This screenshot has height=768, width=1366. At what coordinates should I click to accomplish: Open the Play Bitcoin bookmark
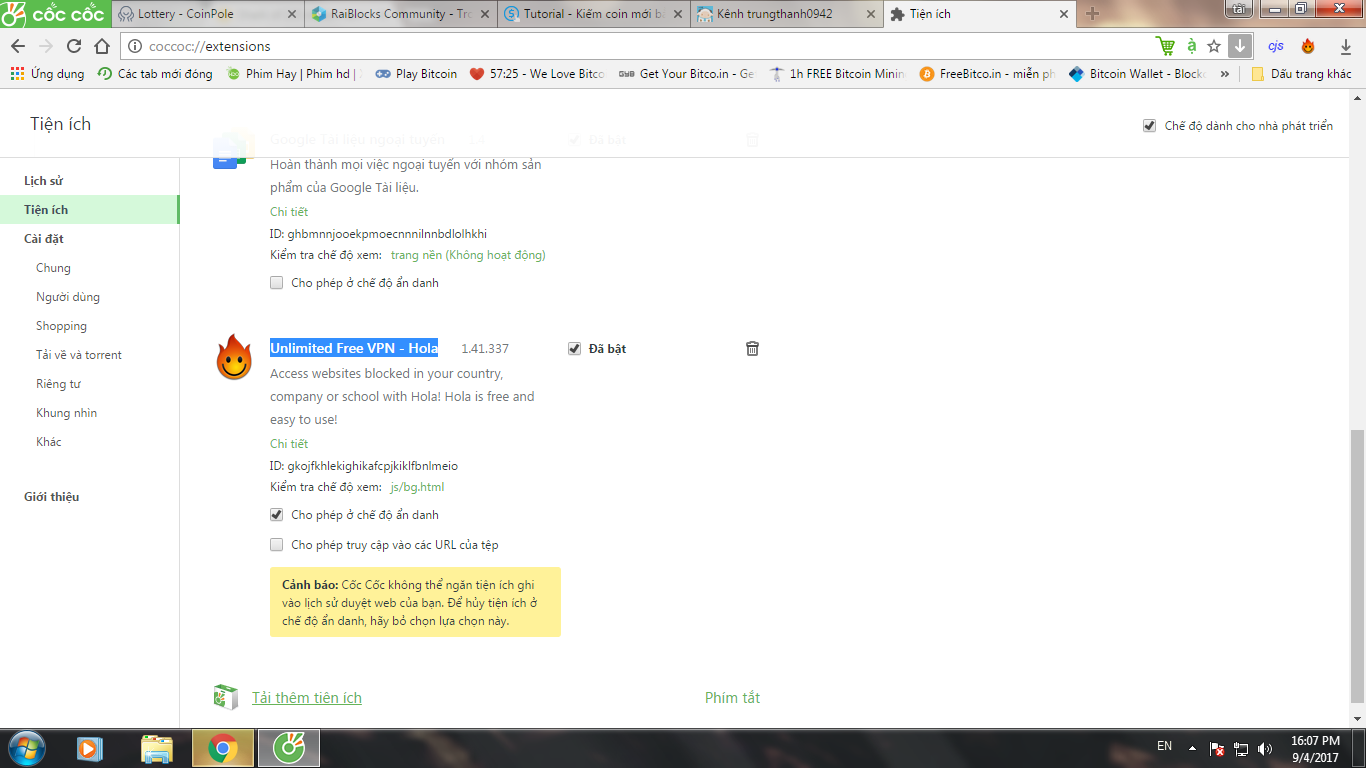tap(416, 74)
